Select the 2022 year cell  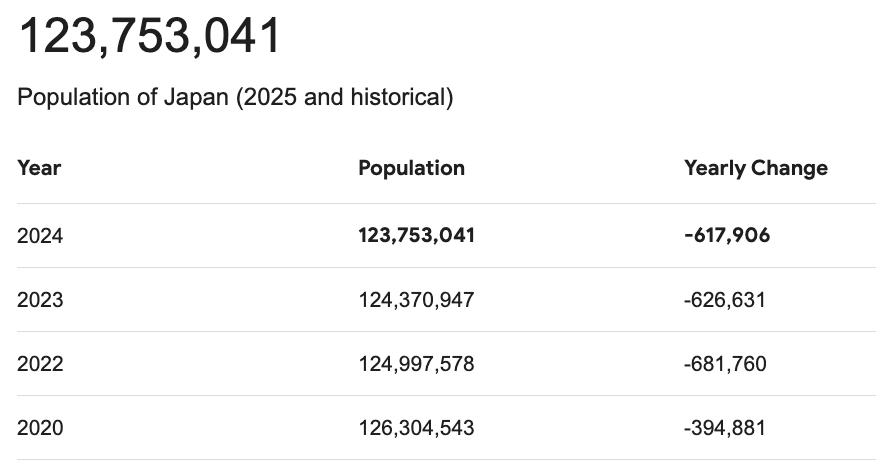click(x=40, y=364)
